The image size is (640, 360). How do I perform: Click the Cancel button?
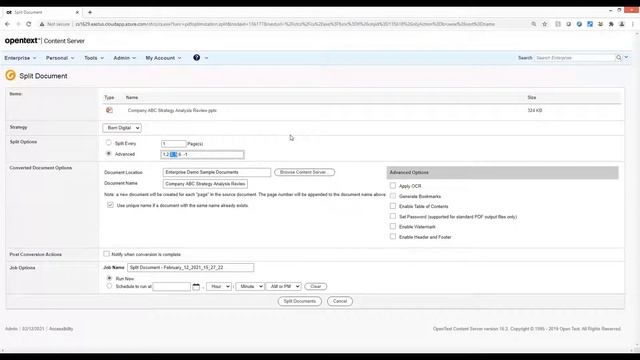point(340,301)
